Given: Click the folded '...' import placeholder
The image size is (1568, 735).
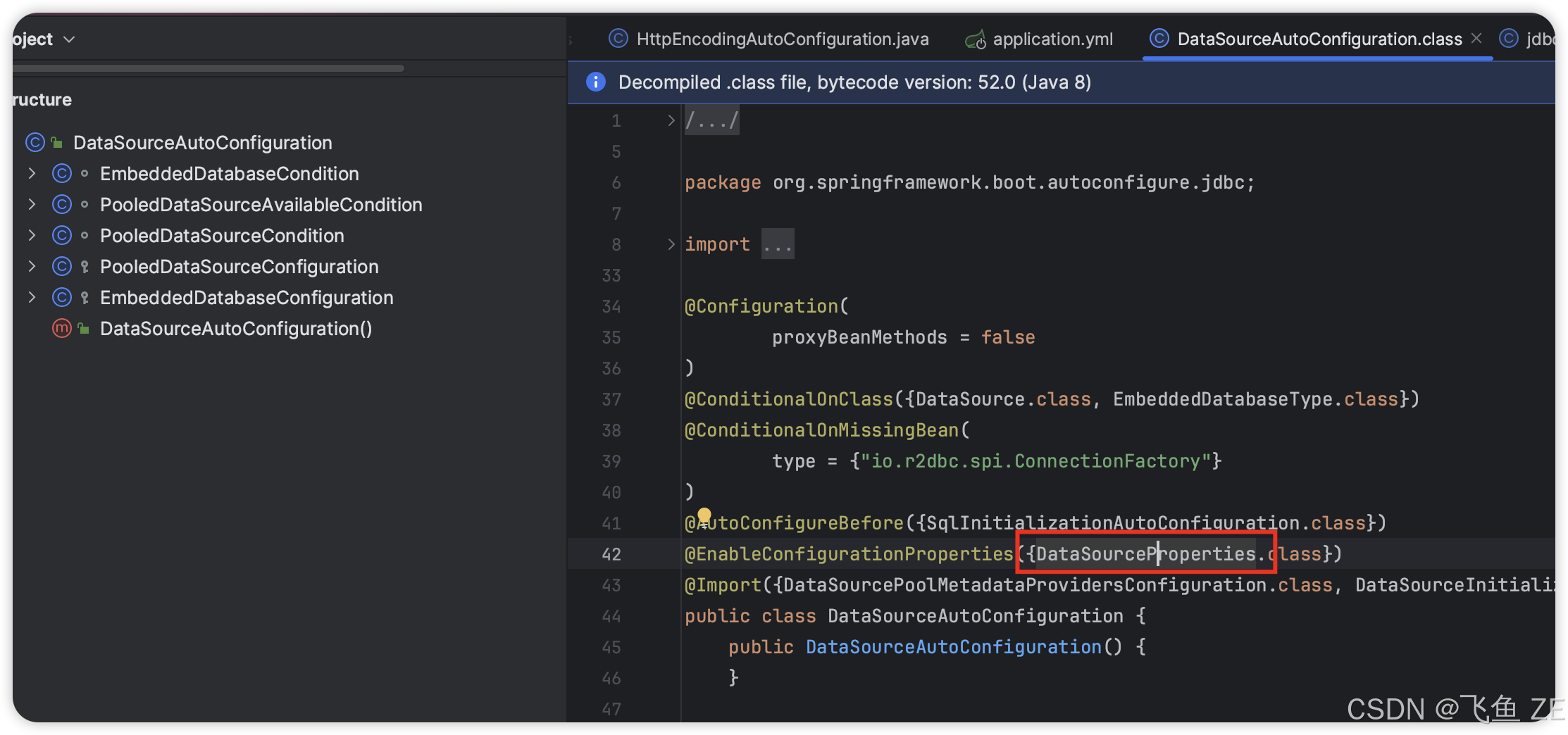Looking at the screenshot, I should (x=778, y=244).
